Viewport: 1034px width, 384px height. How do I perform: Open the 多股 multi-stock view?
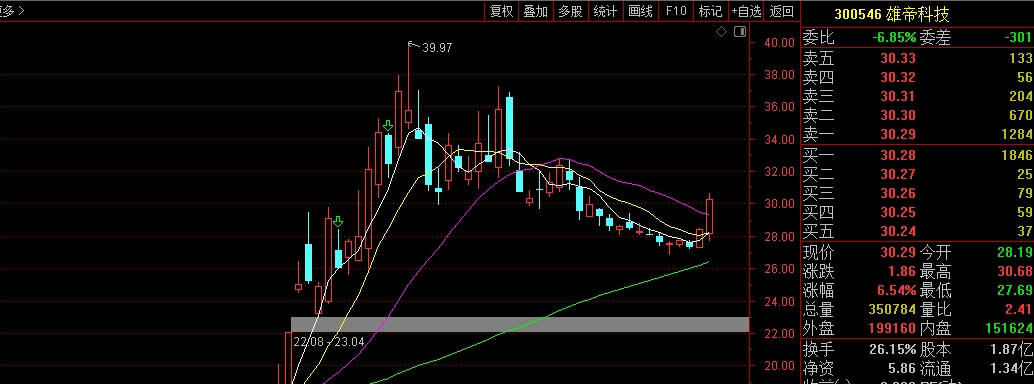pos(570,11)
